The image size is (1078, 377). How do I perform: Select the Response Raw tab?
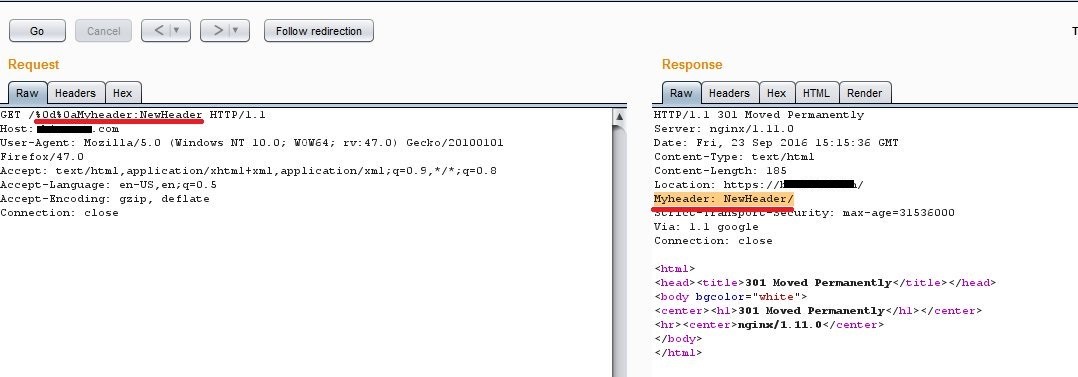click(x=681, y=93)
